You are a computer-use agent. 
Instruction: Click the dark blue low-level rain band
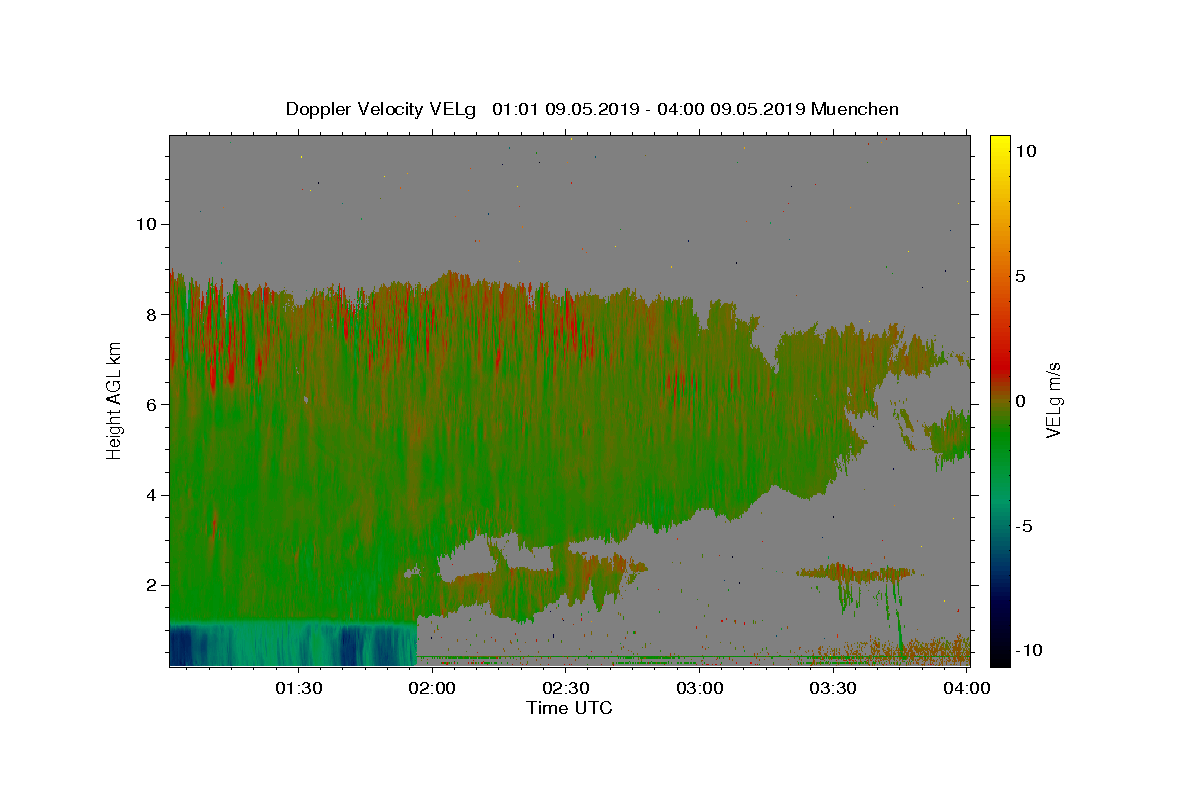292,645
